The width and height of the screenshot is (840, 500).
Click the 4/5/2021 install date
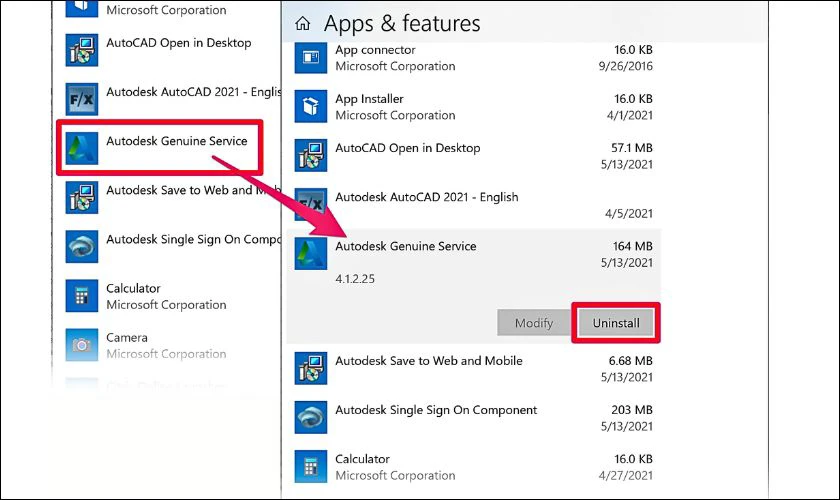(629, 213)
